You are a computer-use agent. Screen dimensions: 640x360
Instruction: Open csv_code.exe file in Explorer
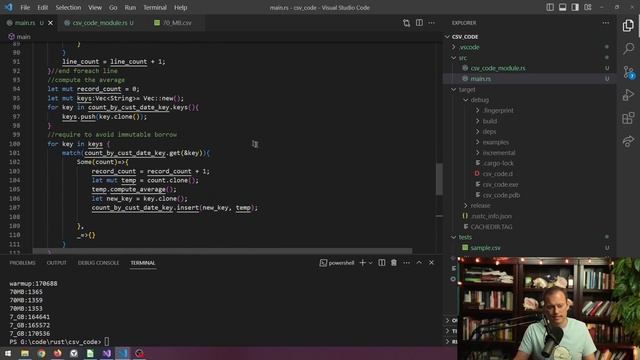coord(500,184)
